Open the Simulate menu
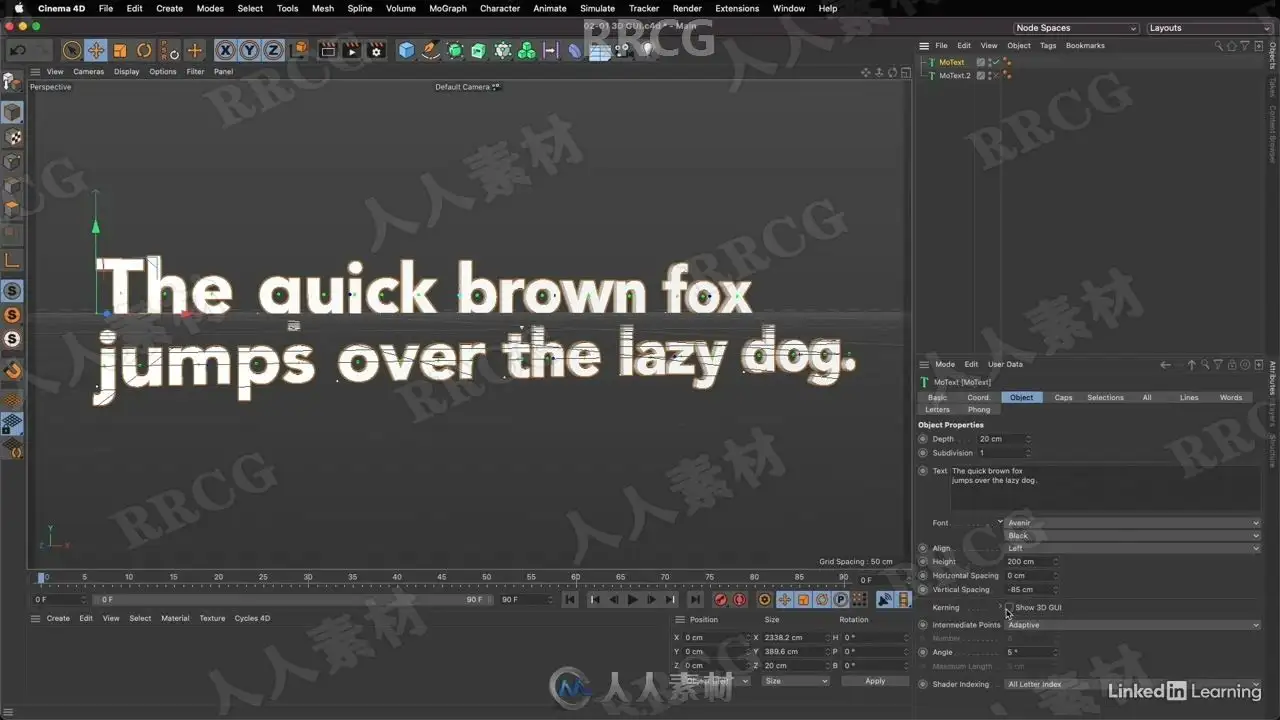 597,8
